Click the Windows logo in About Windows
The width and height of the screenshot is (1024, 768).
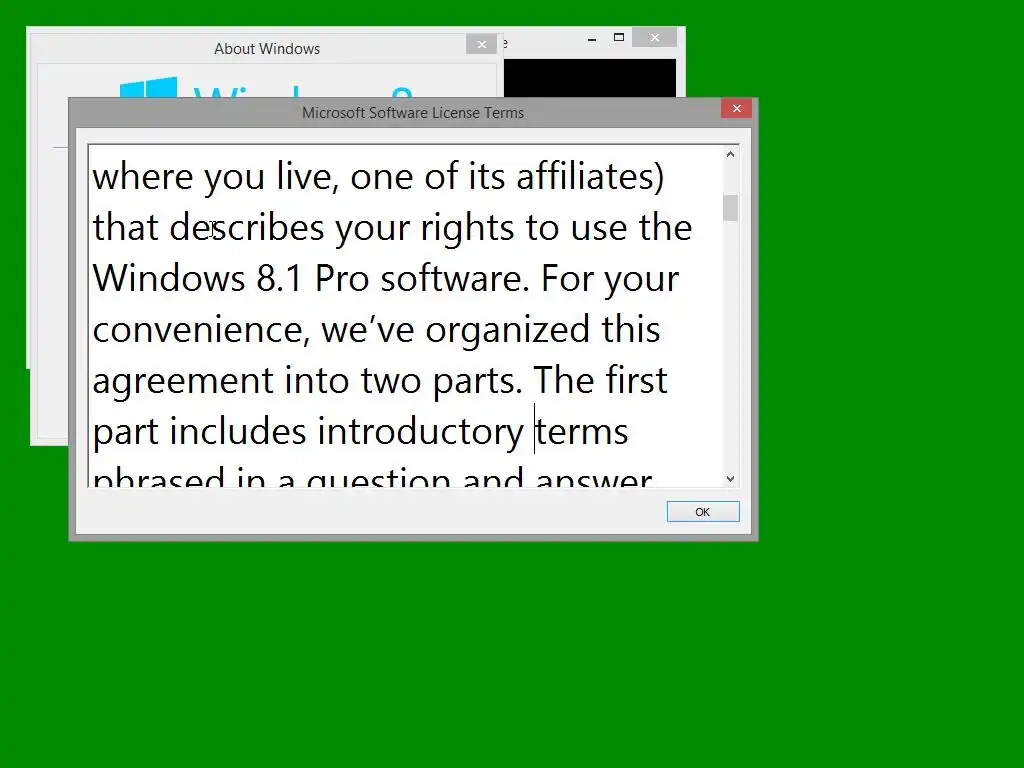point(148,87)
